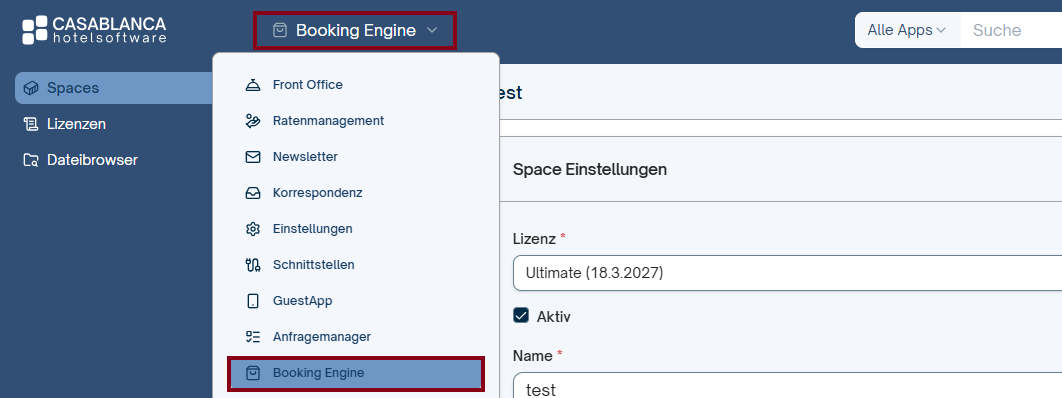Select GuestApp in the app menu
Image resolution: width=1062 pixels, height=398 pixels.
(x=356, y=301)
